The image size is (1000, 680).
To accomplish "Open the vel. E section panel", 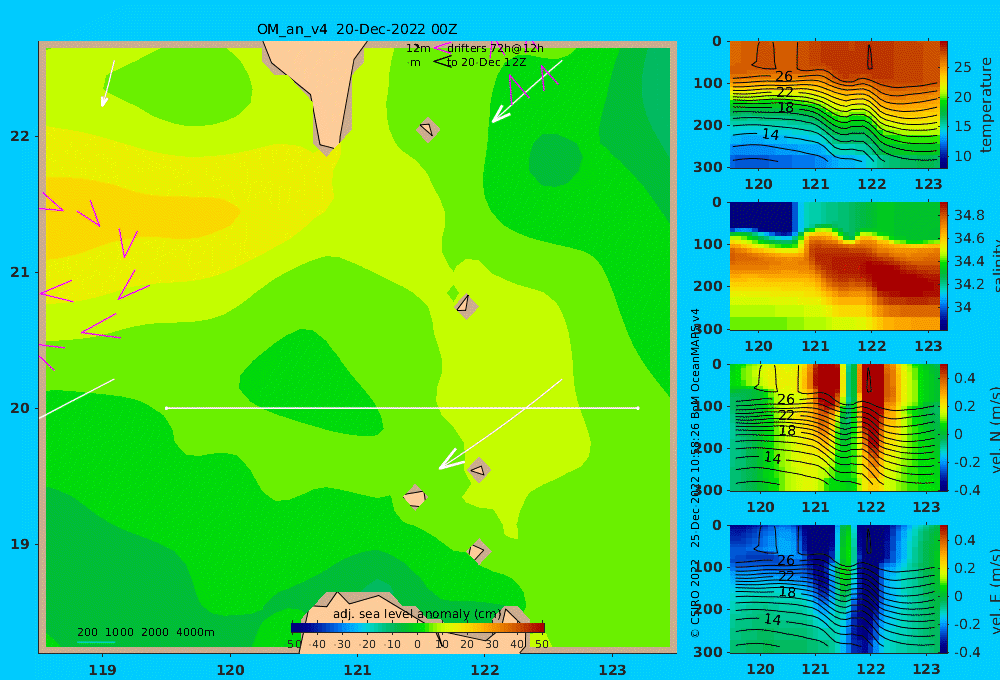I will click(x=835, y=589).
